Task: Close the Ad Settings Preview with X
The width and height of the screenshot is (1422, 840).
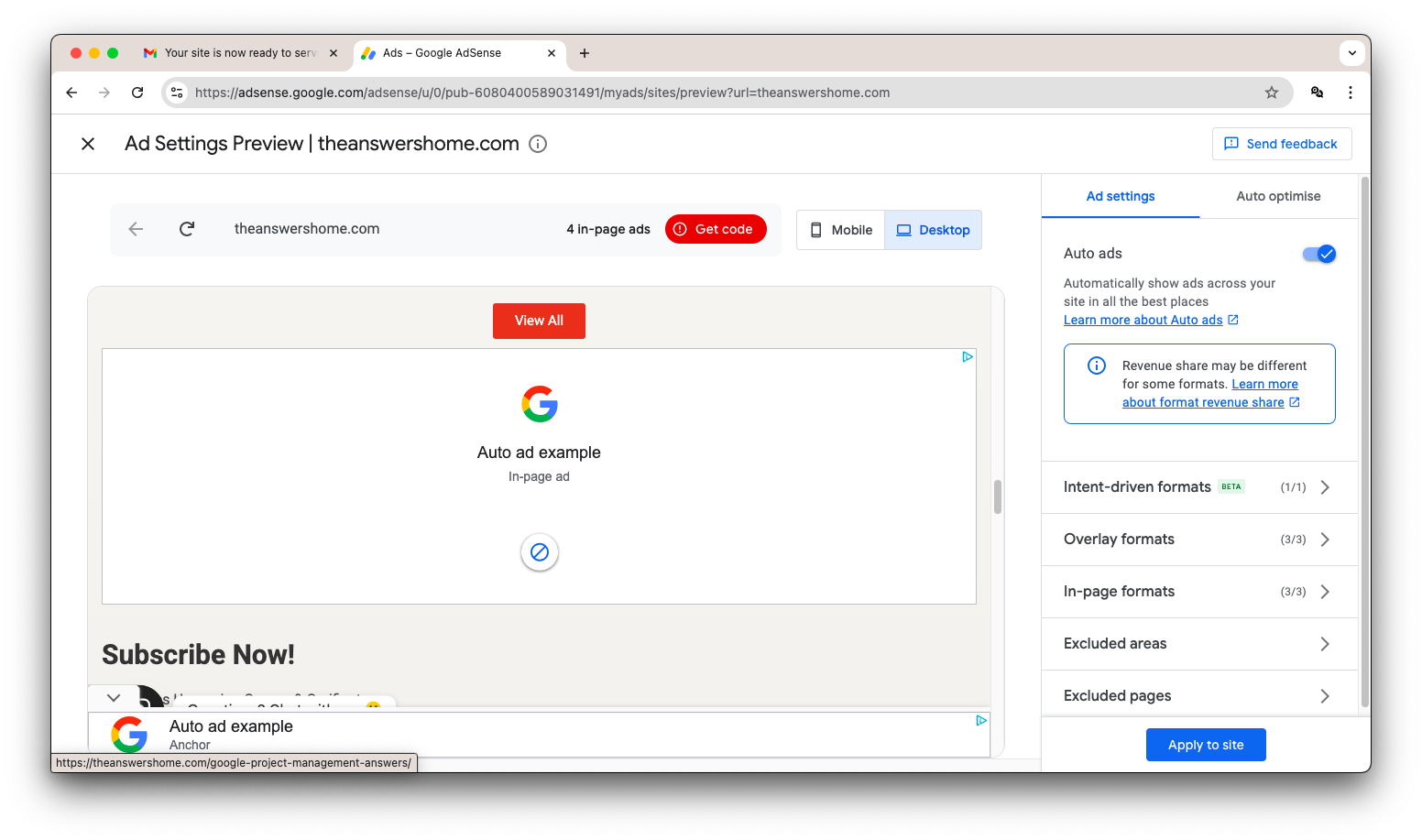Action: pos(88,144)
